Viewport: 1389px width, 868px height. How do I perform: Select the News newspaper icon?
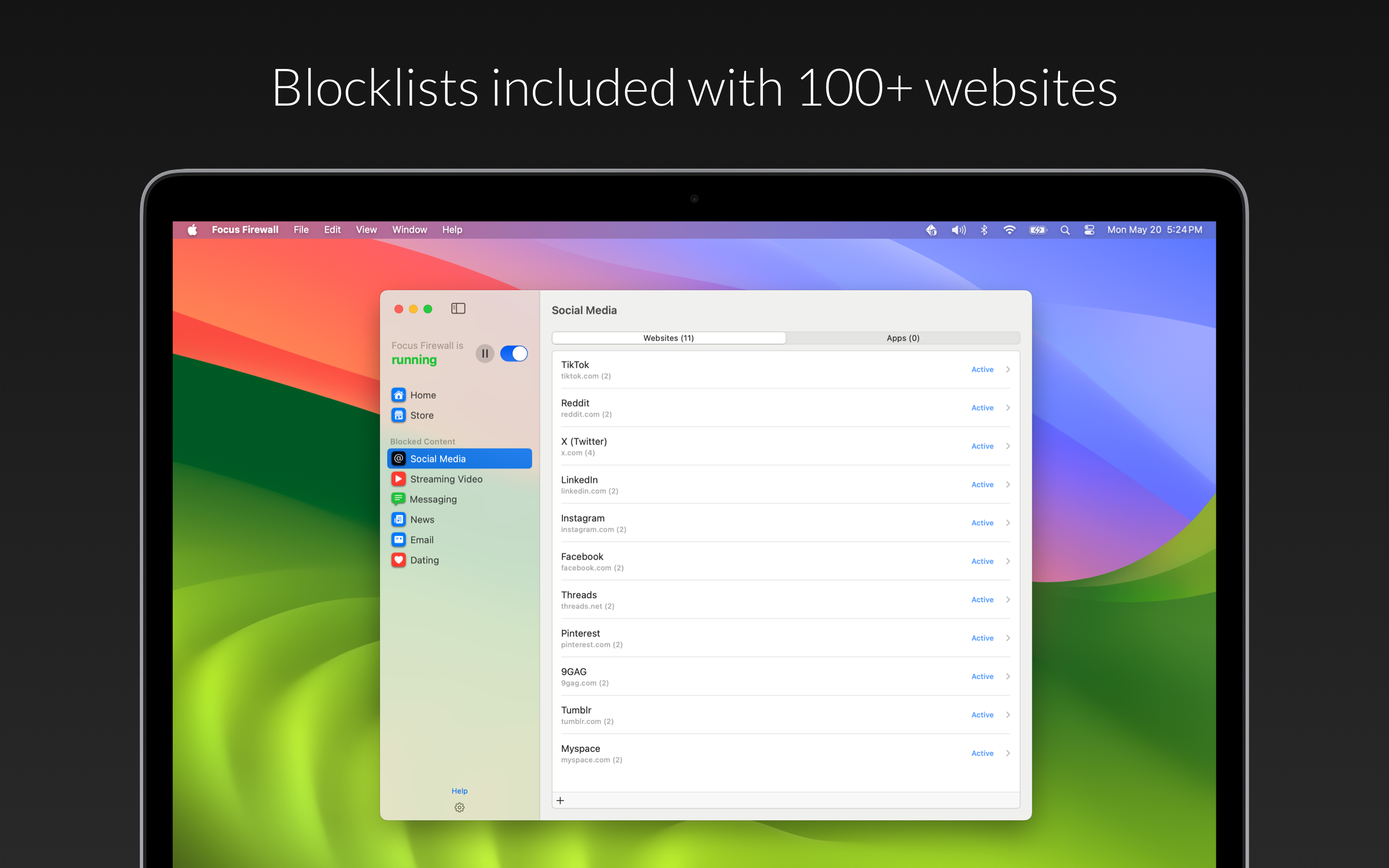[398, 519]
